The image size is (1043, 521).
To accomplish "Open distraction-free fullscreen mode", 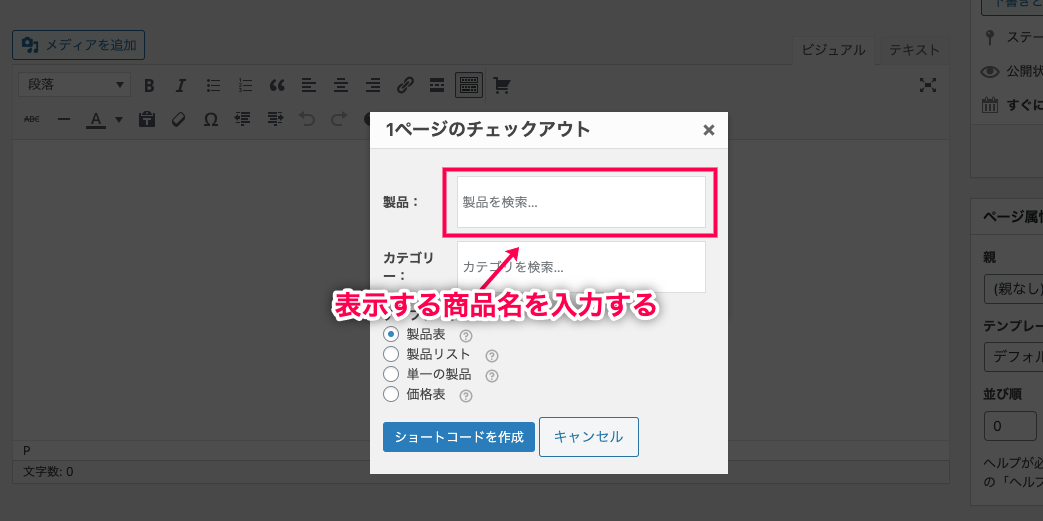I will coord(928,85).
